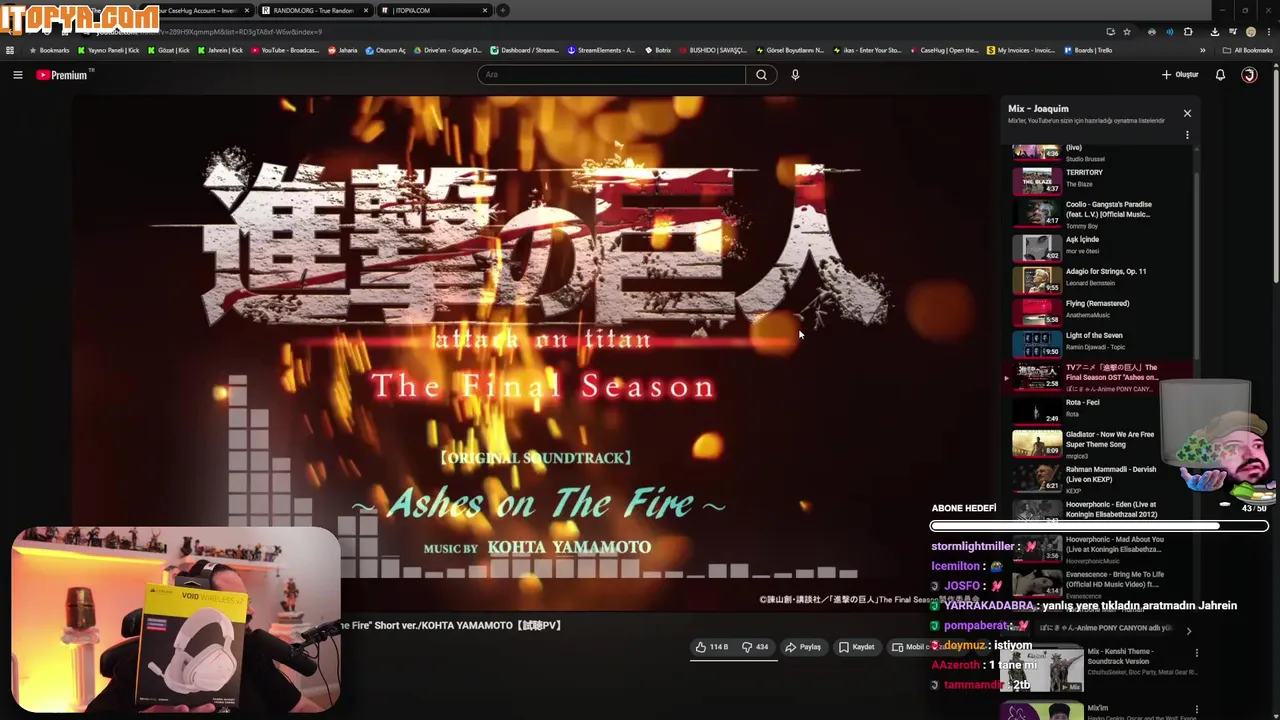Close the ITOPYA.COM tab
The height and width of the screenshot is (720, 1280).
click(x=485, y=10)
